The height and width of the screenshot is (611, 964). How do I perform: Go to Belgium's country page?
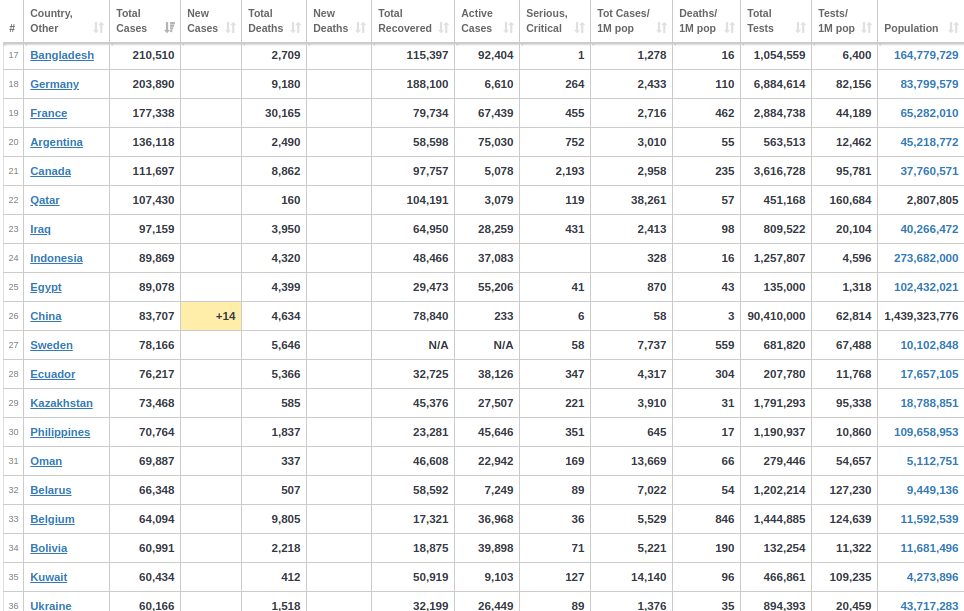tap(52, 519)
